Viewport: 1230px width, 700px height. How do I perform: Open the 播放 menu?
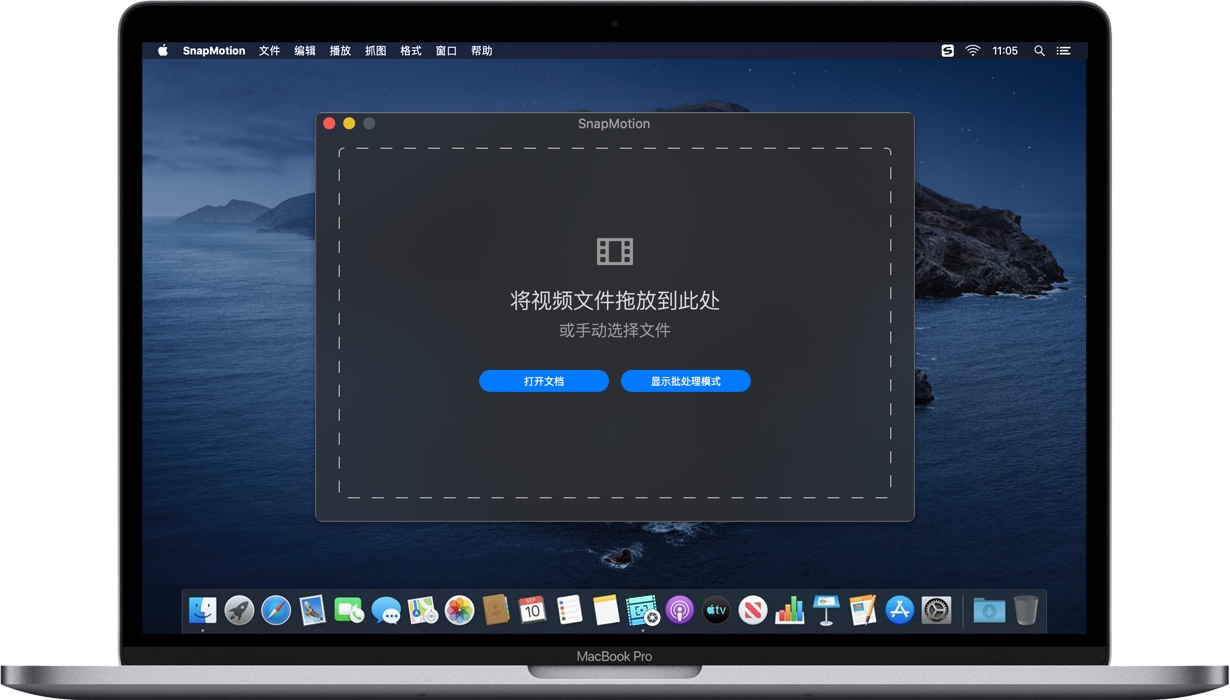tap(340, 50)
